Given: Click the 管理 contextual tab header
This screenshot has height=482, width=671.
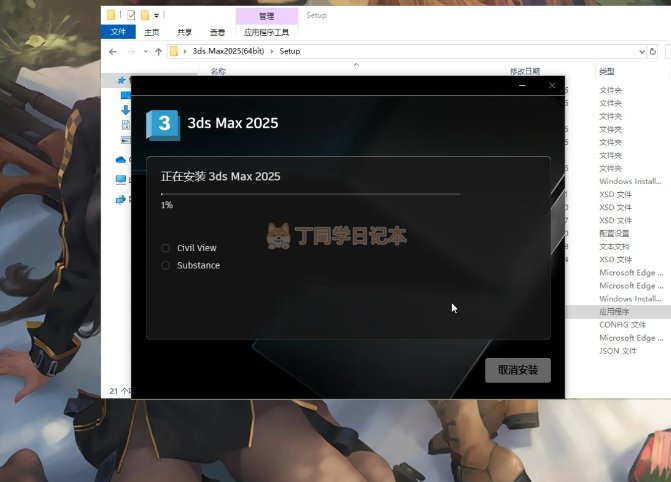Looking at the screenshot, I should click(x=267, y=16).
